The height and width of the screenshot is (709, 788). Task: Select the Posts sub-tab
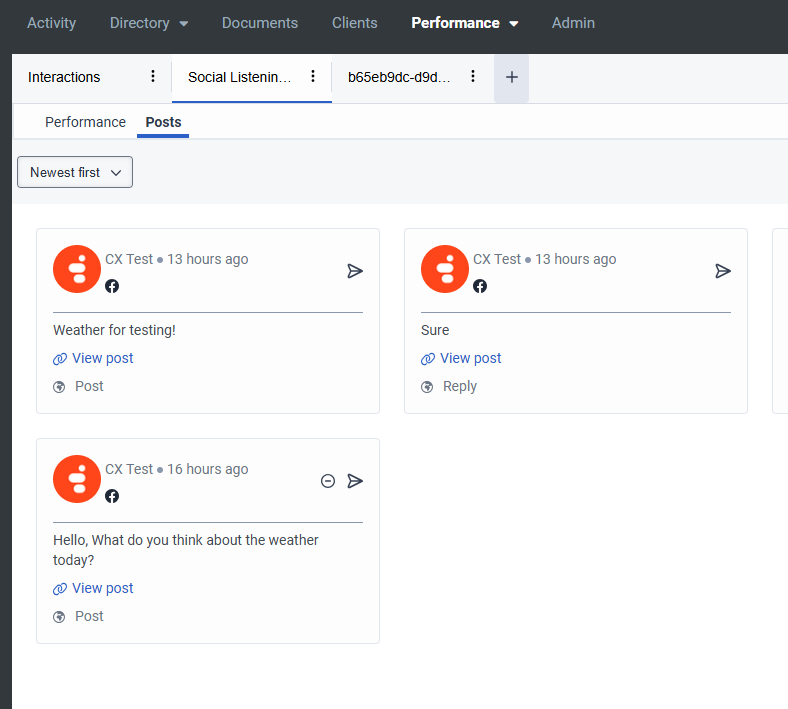(163, 122)
